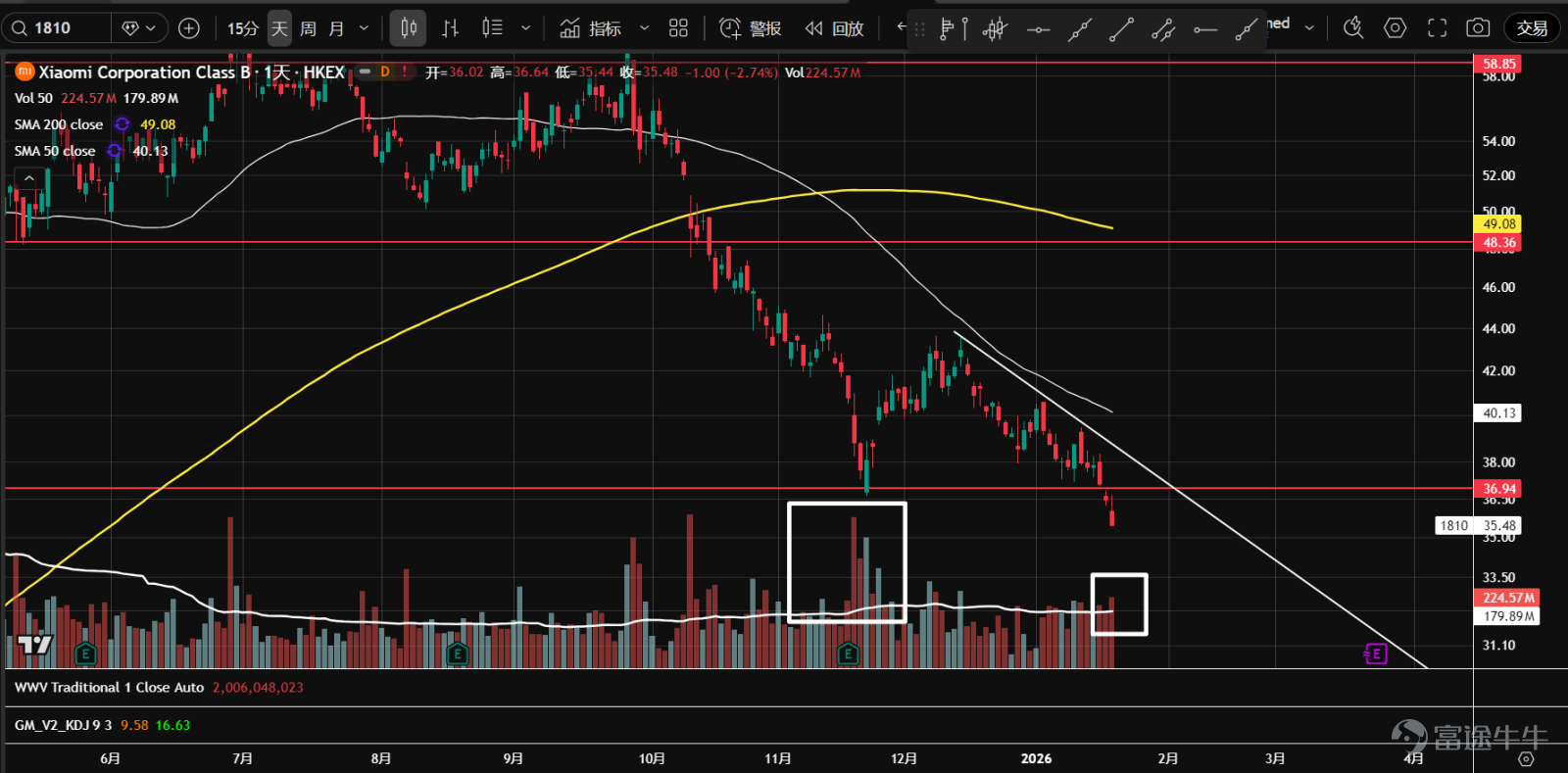
Task: Switch interval to 15分
Action: point(242,28)
